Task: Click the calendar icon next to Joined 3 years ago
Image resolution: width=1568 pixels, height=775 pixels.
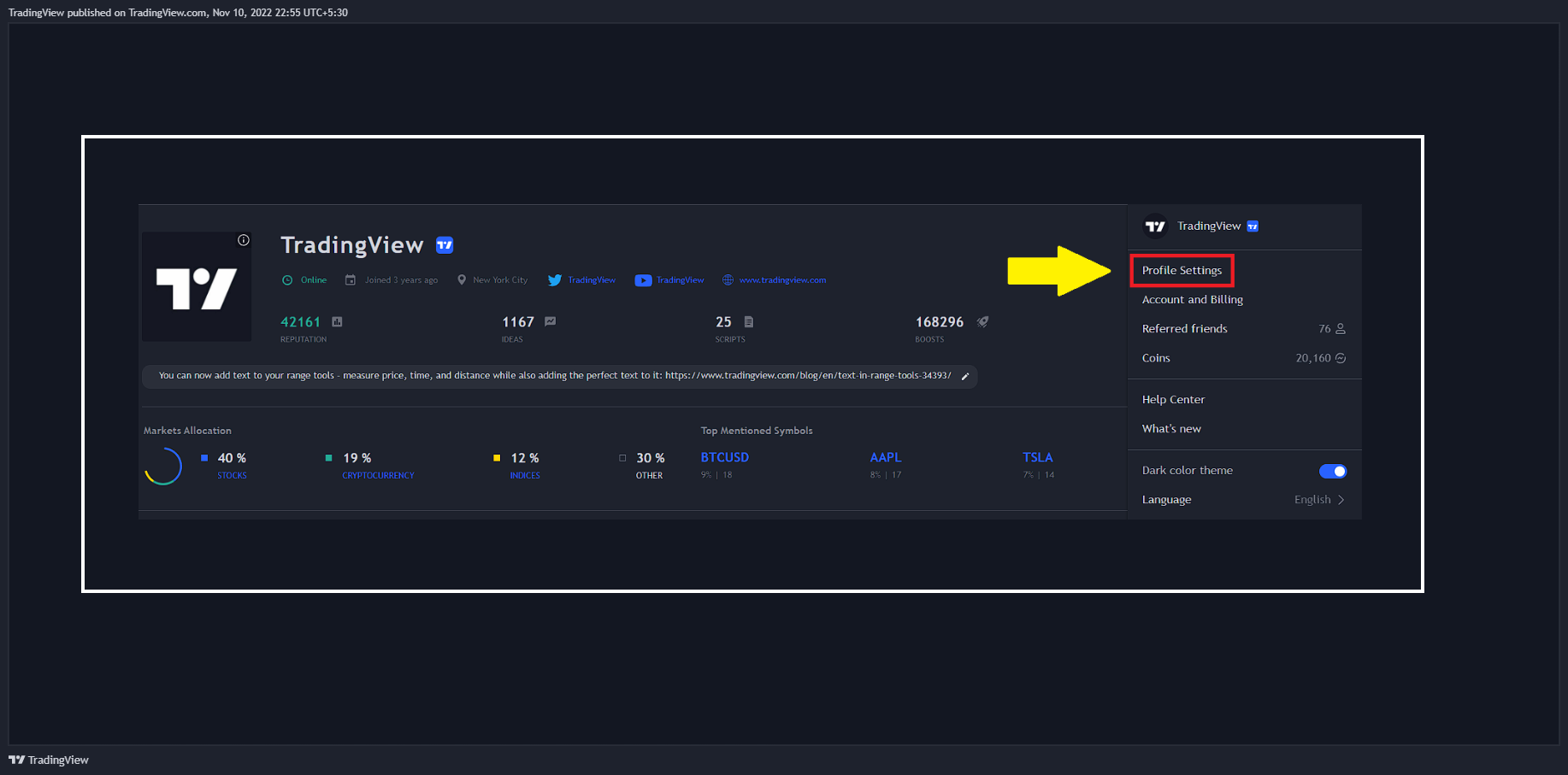Action: pos(351,280)
